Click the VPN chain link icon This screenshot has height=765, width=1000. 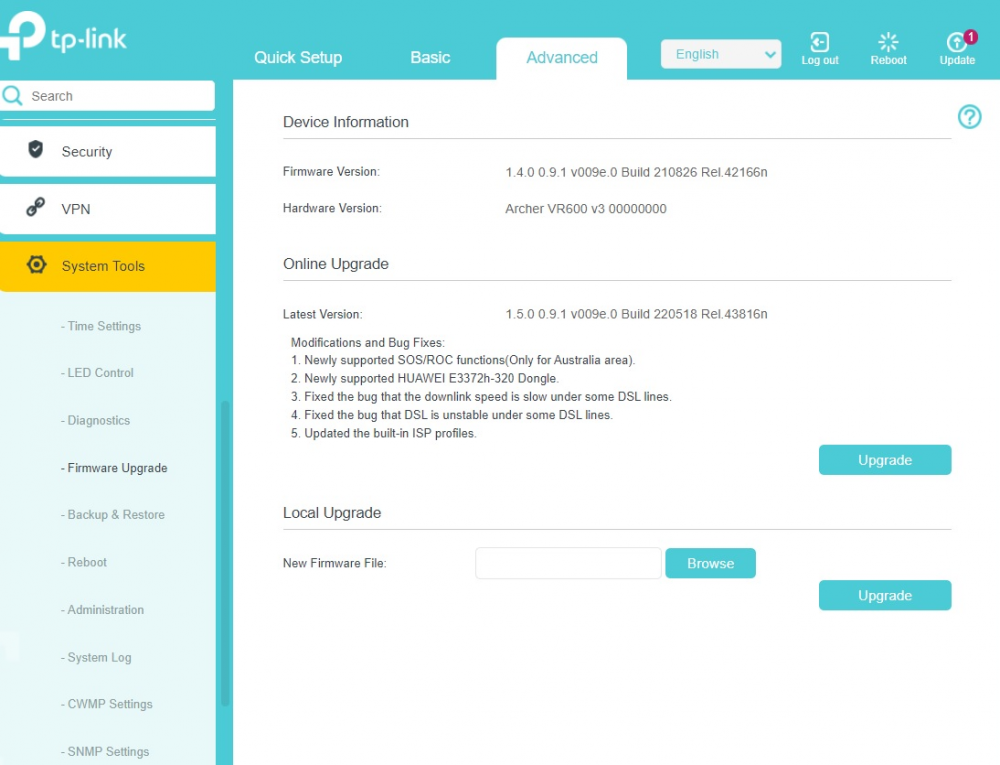click(x=36, y=208)
